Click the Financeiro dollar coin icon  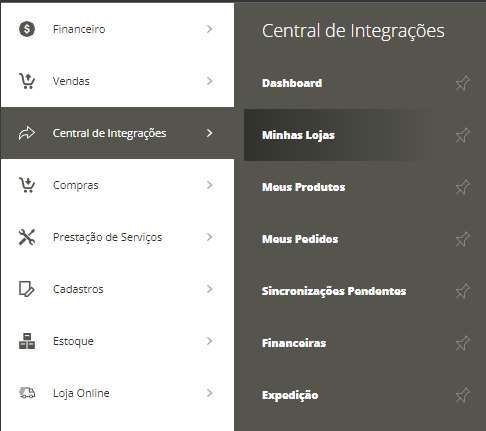27,29
